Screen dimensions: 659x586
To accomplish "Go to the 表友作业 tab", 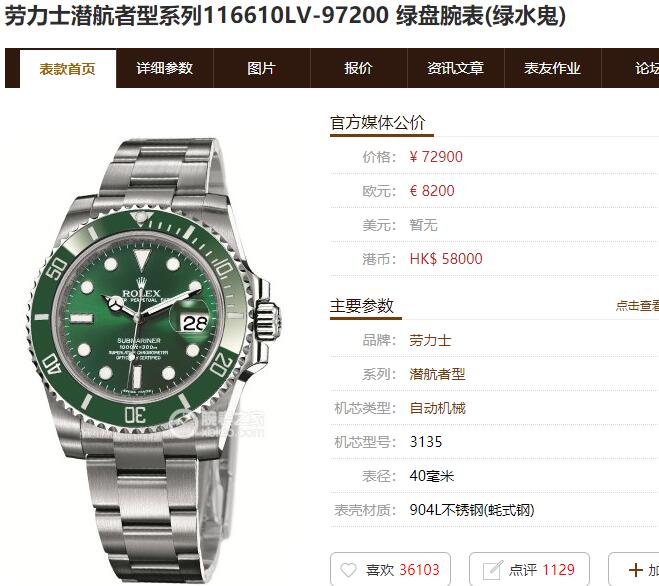I will tap(552, 68).
